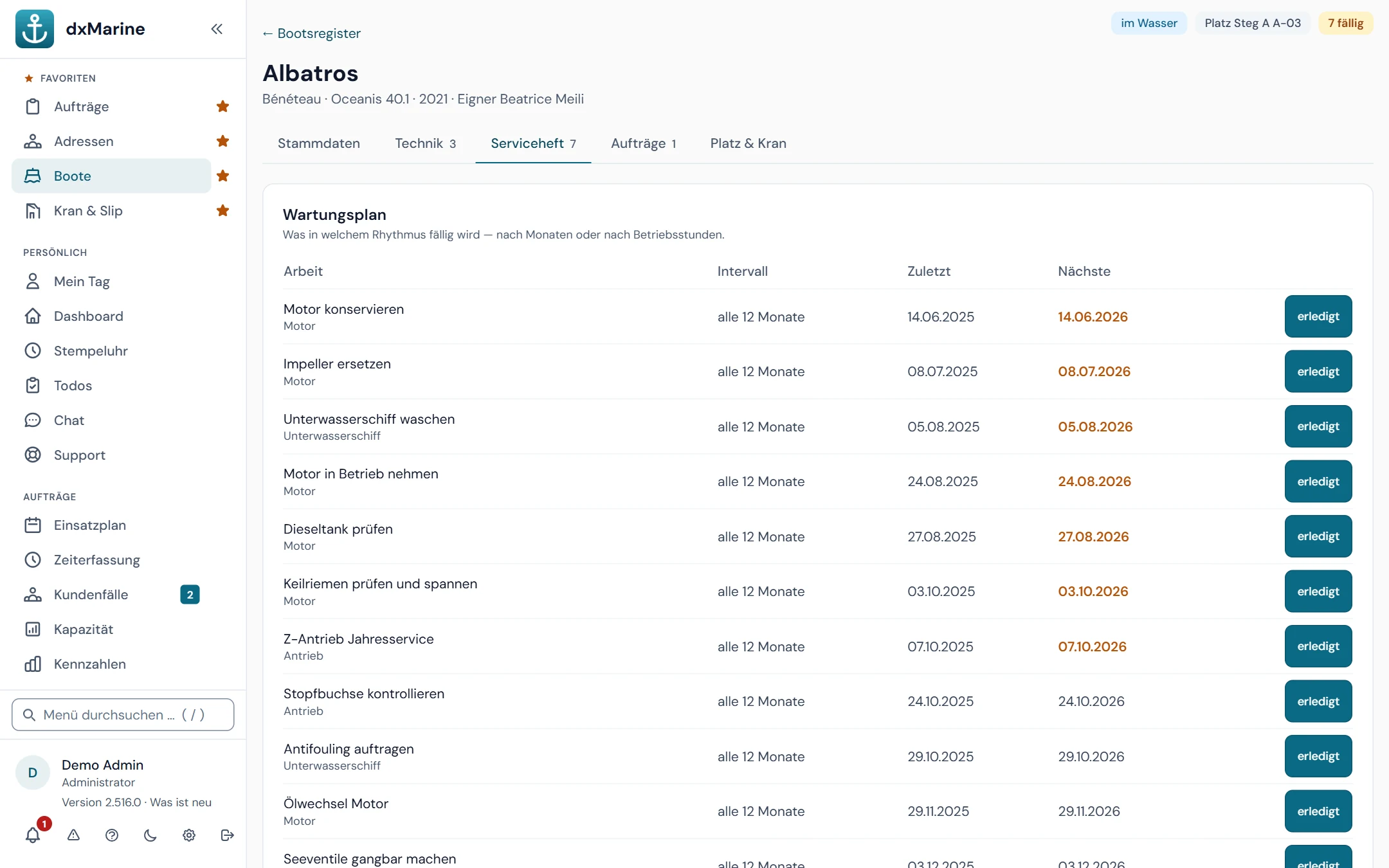Click the Platz Steg A A-03 badge

click(1253, 23)
